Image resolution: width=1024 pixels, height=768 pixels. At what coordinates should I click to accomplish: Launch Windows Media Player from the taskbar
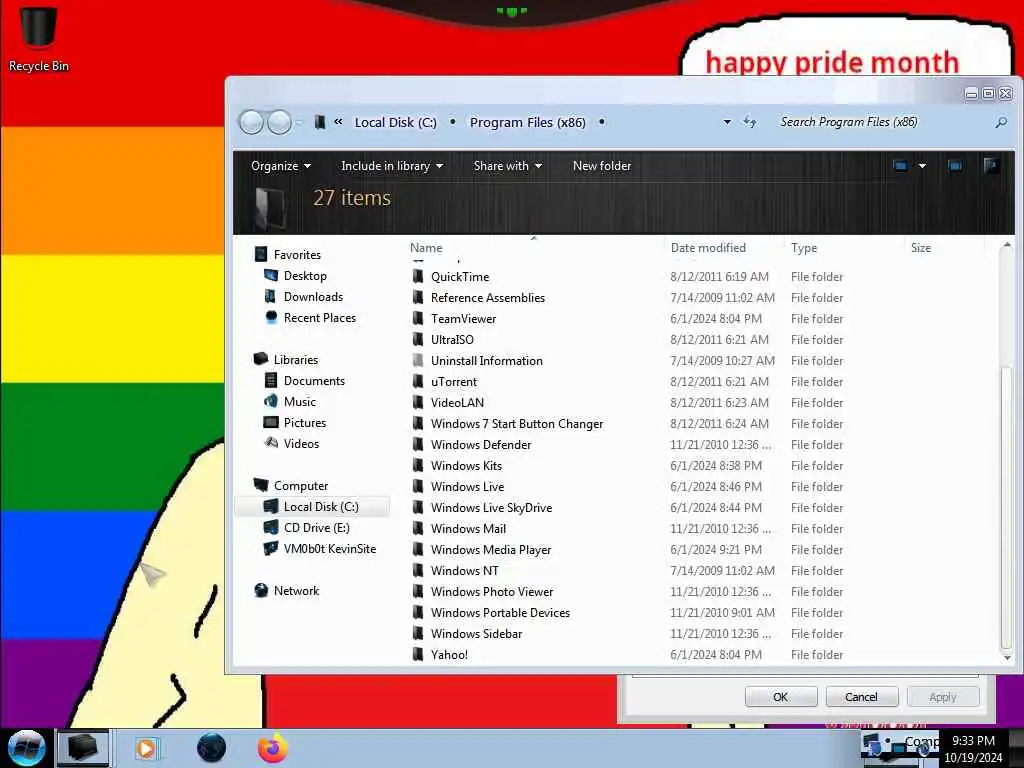click(x=146, y=748)
